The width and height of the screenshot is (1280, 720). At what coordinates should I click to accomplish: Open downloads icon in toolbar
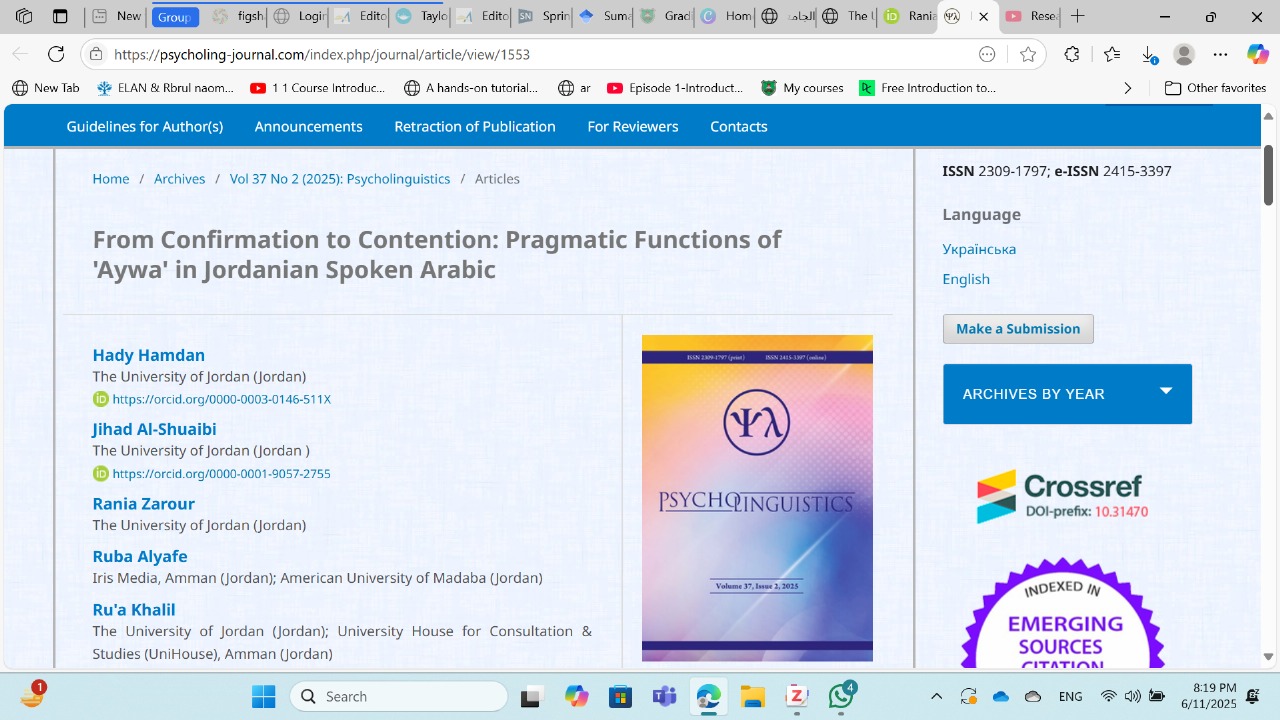pos(1149,55)
